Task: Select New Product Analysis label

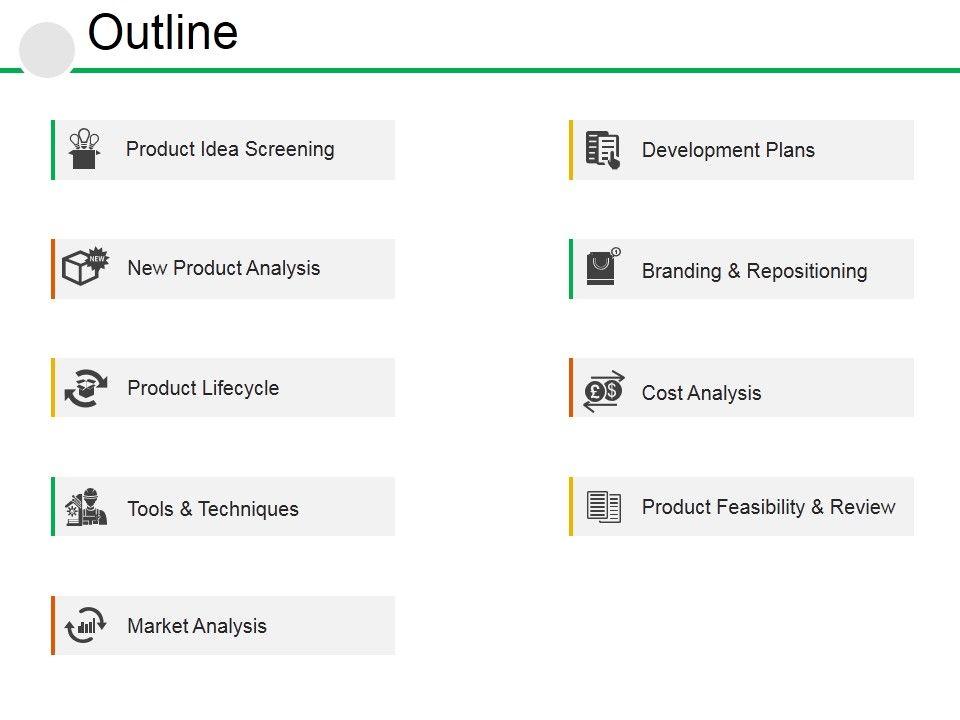Action: (224, 268)
